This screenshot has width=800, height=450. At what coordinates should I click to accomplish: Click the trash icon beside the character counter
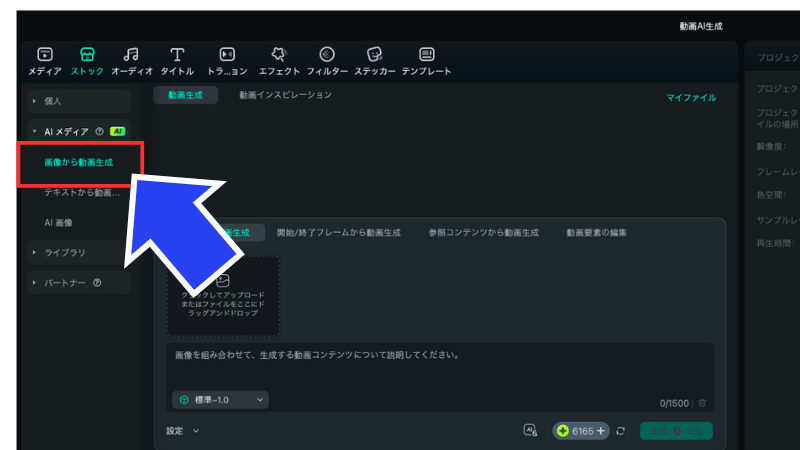[702, 403]
